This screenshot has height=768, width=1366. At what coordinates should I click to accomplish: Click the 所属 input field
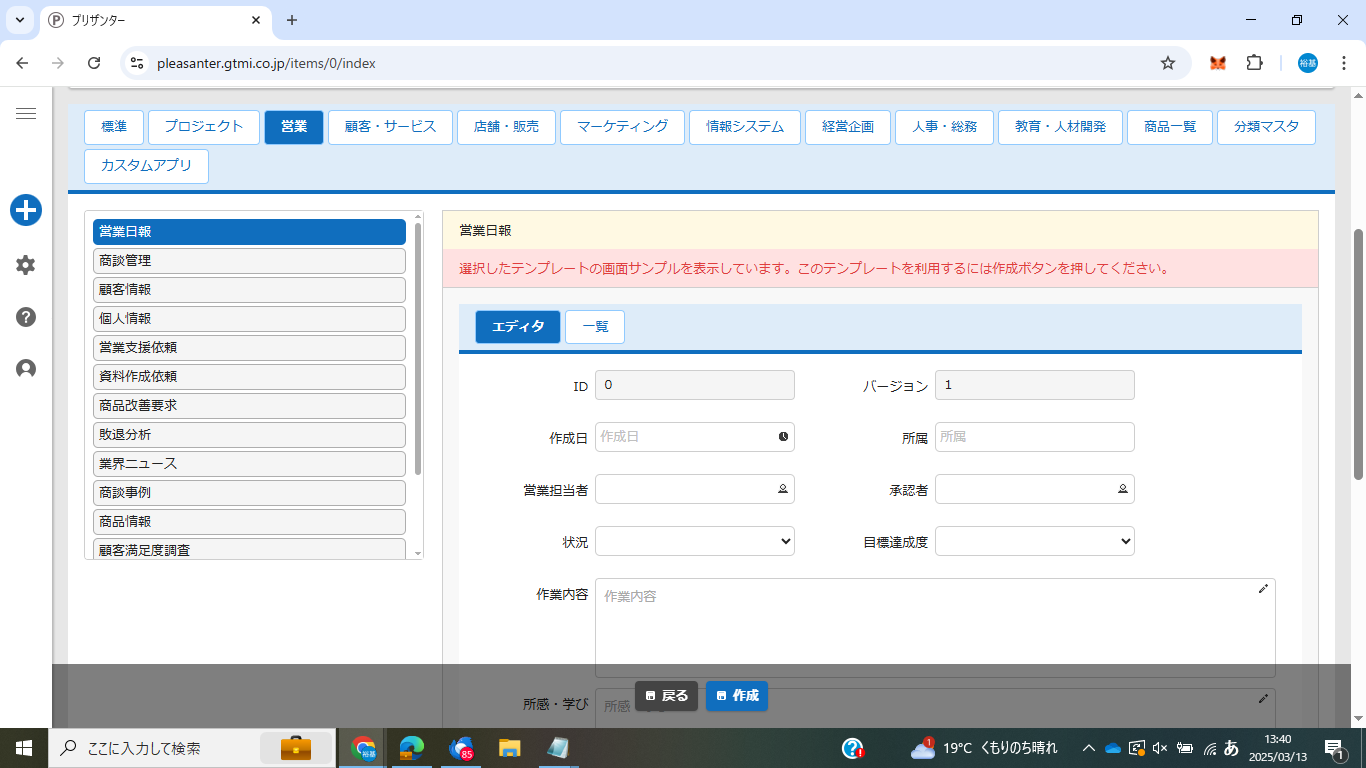click(1035, 437)
